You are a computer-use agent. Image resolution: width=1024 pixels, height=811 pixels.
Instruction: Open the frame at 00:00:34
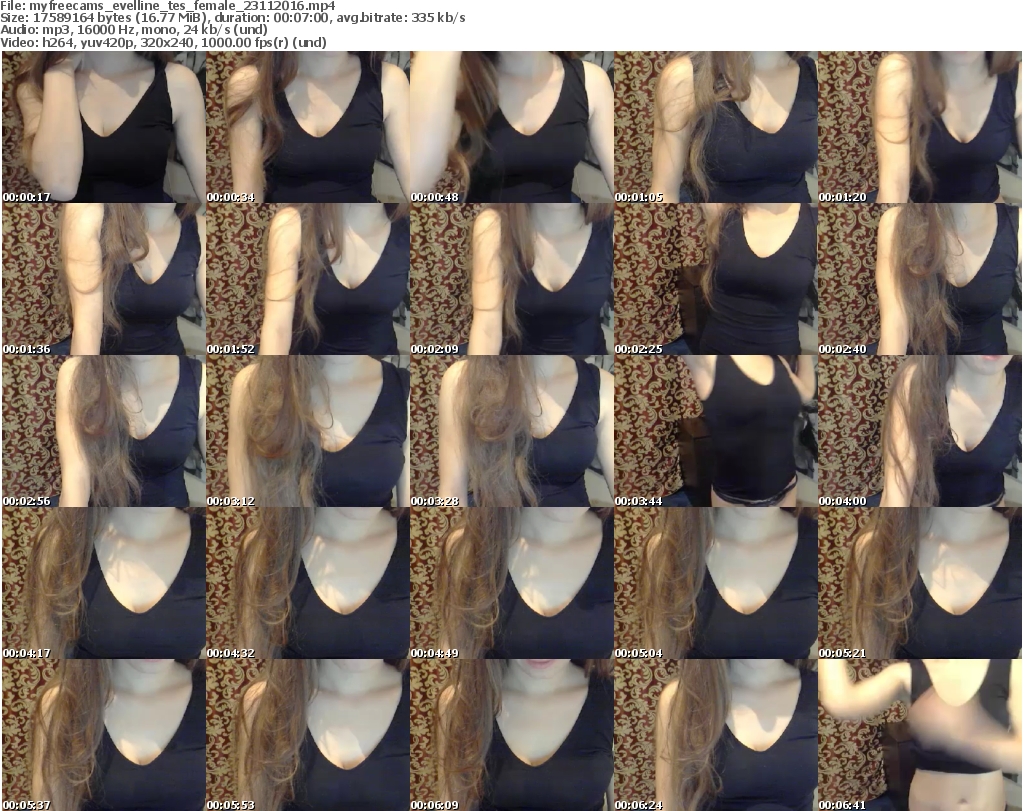tap(308, 127)
